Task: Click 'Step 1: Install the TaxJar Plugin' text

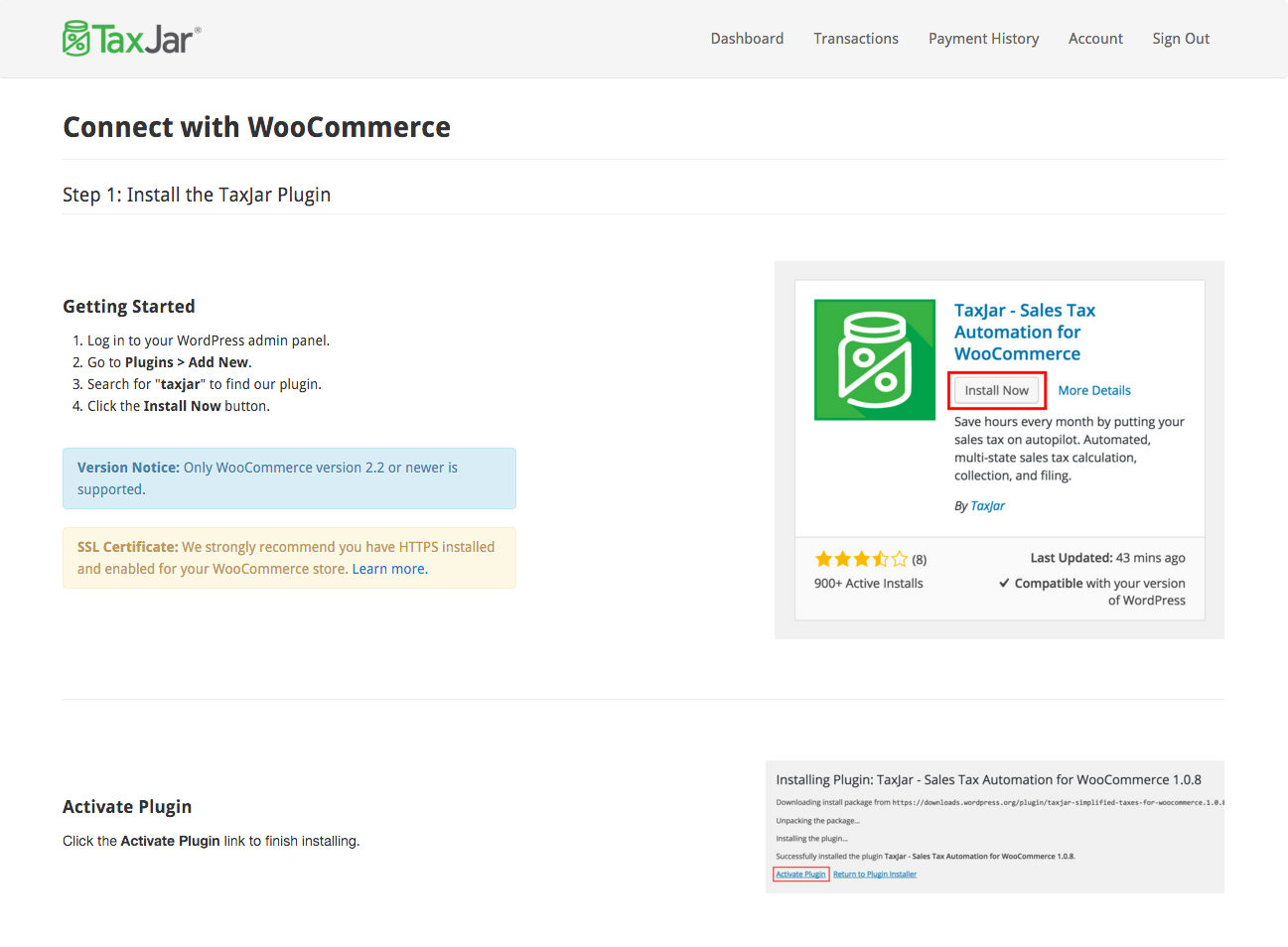Action: click(197, 195)
